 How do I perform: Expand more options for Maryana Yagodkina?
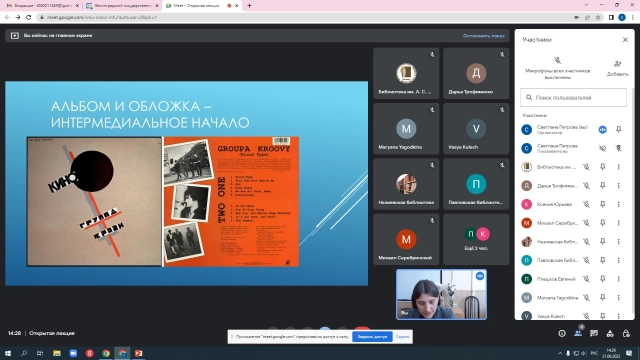618,298
